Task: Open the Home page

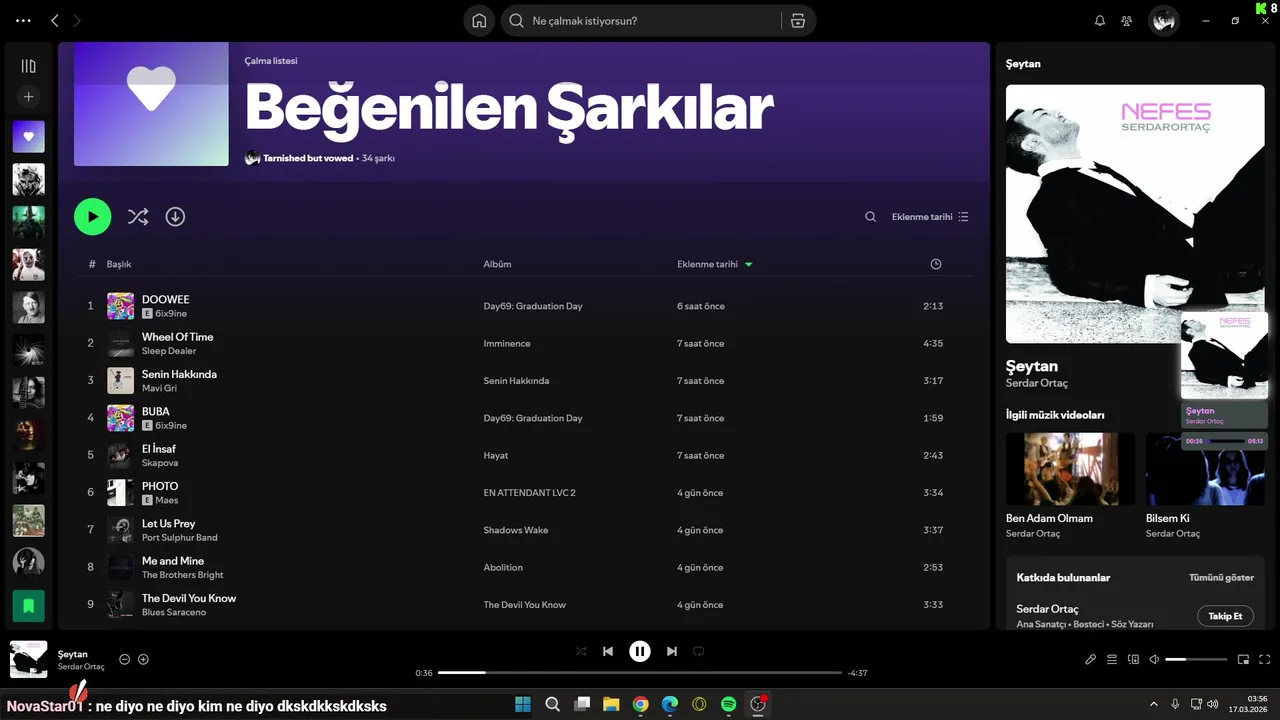Action: click(x=479, y=20)
